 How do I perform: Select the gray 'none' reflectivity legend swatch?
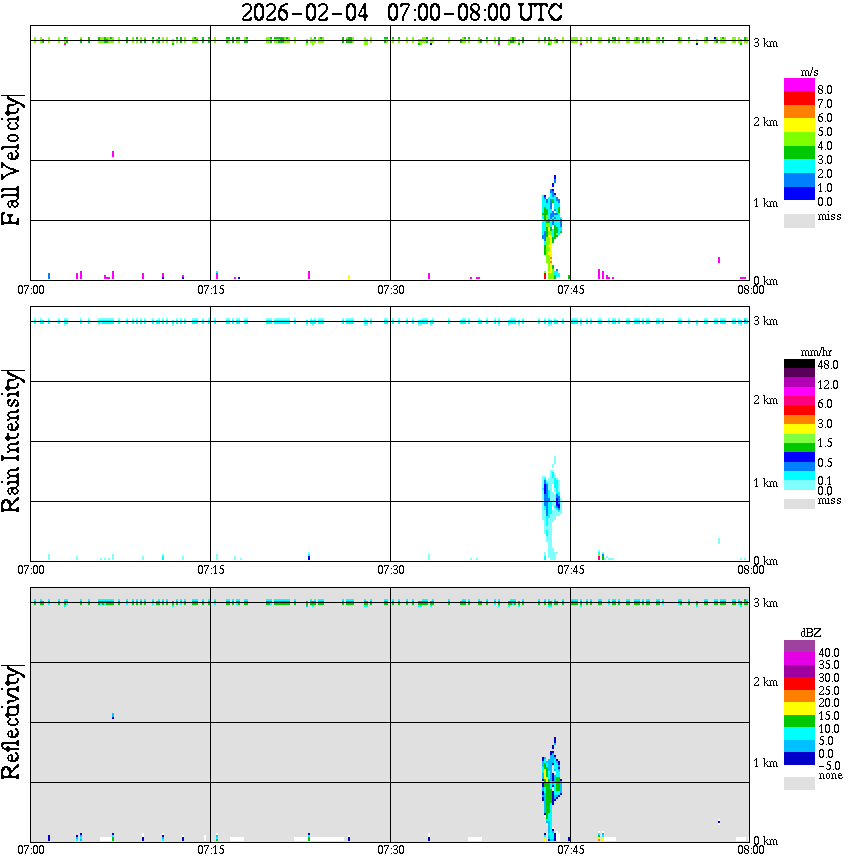(799, 783)
